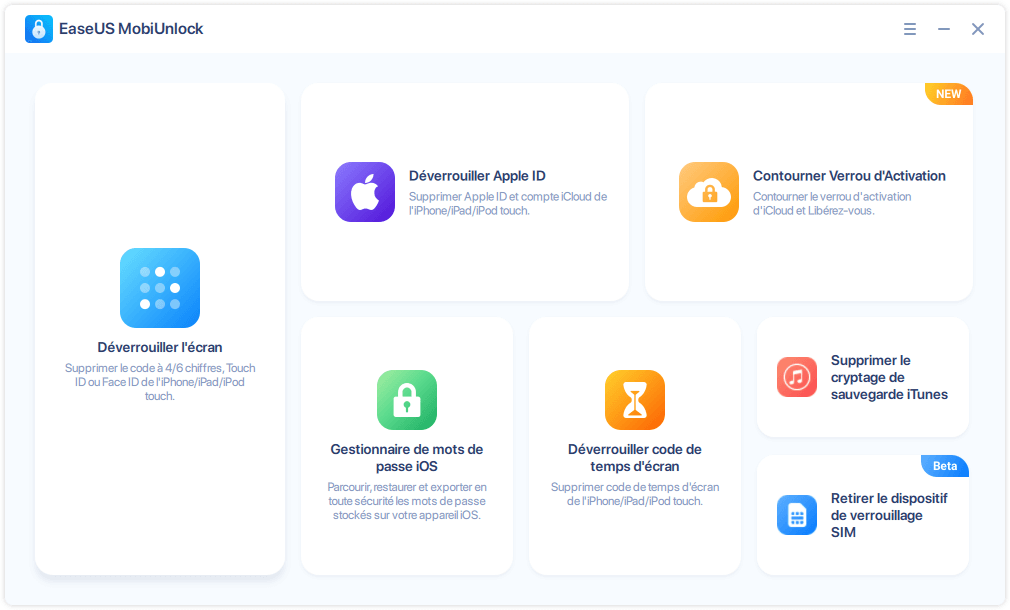Select the orange hourglass screen time icon

634,400
